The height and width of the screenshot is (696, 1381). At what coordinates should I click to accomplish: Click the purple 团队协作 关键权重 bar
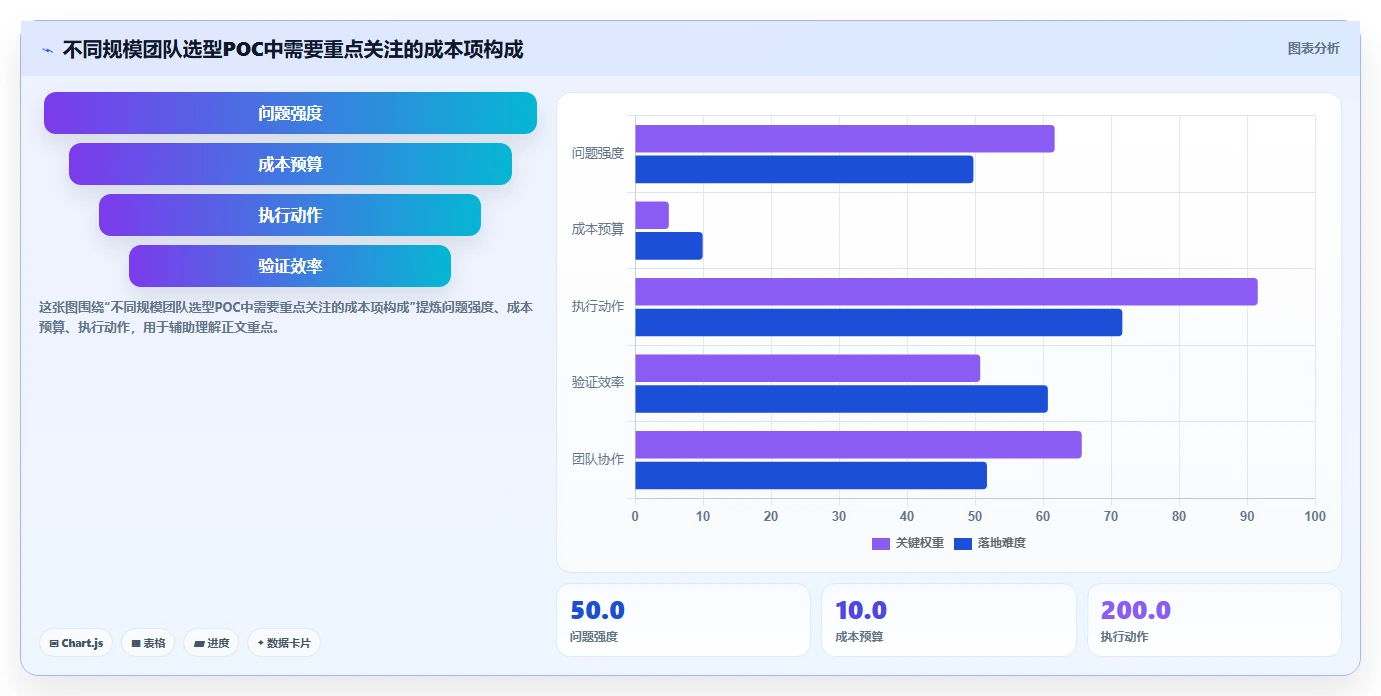[x=859, y=445]
